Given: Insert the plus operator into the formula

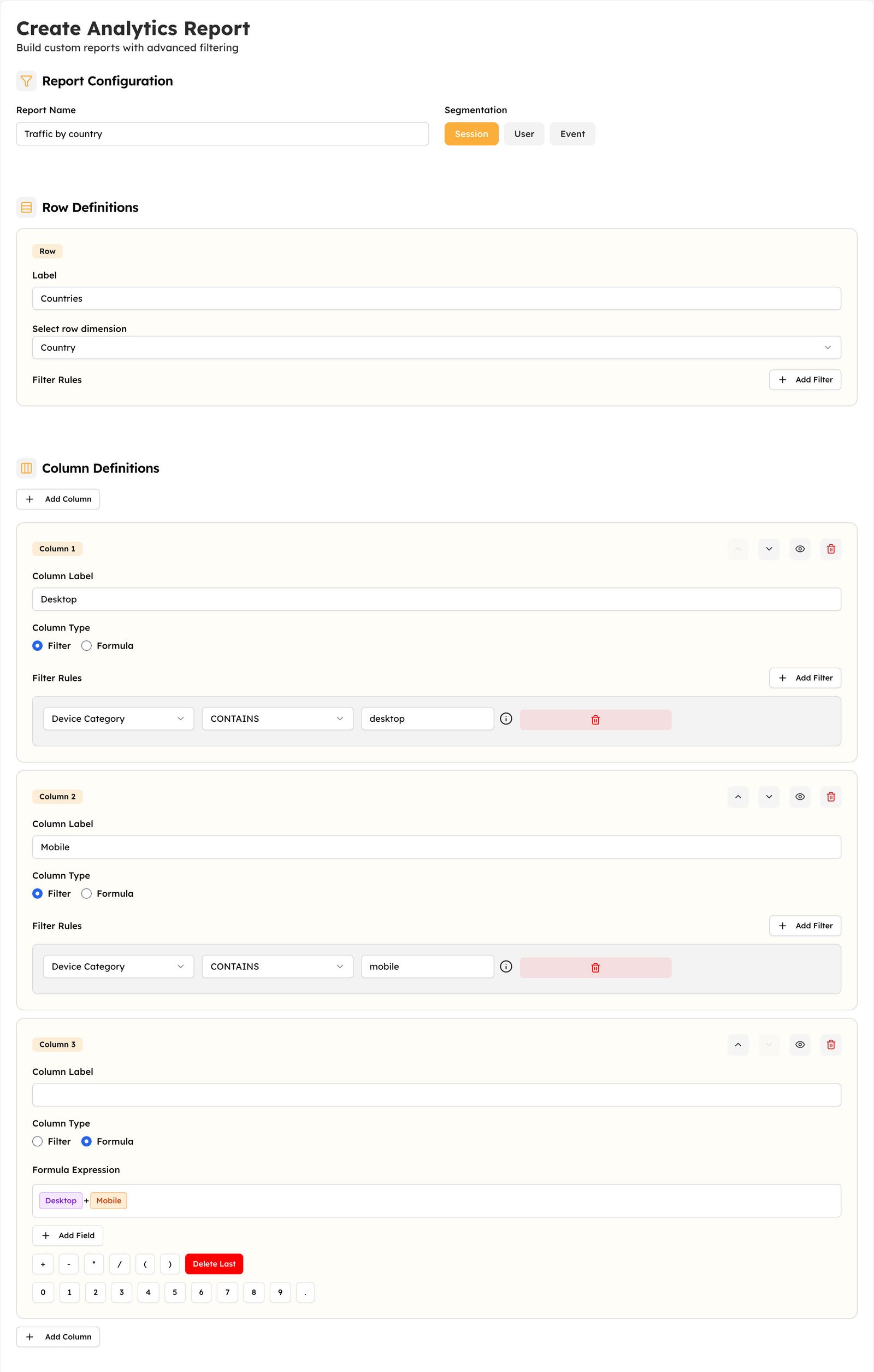Looking at the screenshot, I should click(x=43, y=1264).
